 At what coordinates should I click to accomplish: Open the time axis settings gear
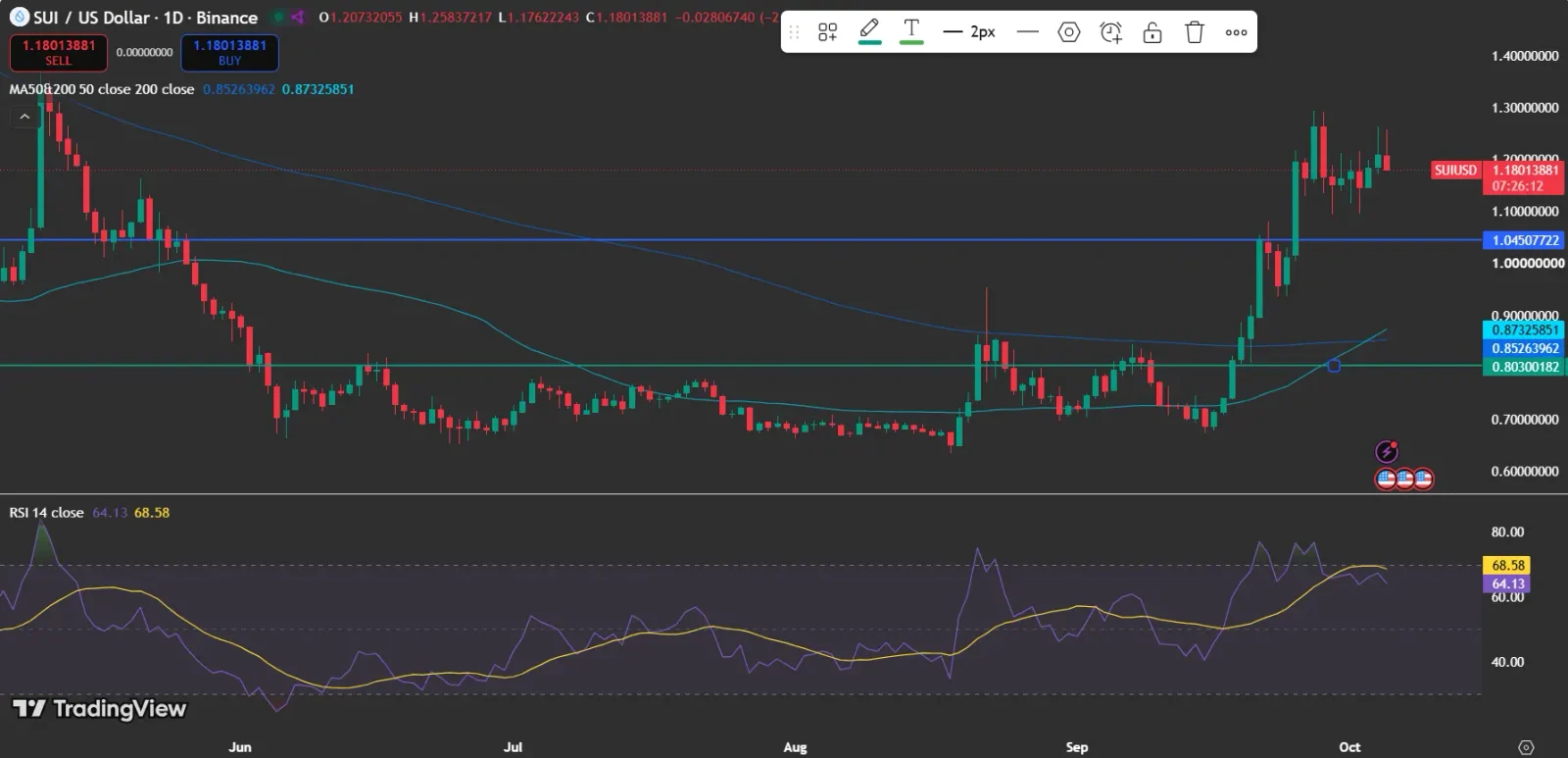1526,747
